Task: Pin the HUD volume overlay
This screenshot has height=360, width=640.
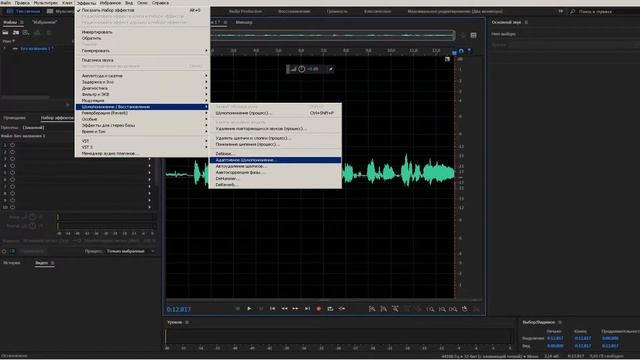Action: 331,69
